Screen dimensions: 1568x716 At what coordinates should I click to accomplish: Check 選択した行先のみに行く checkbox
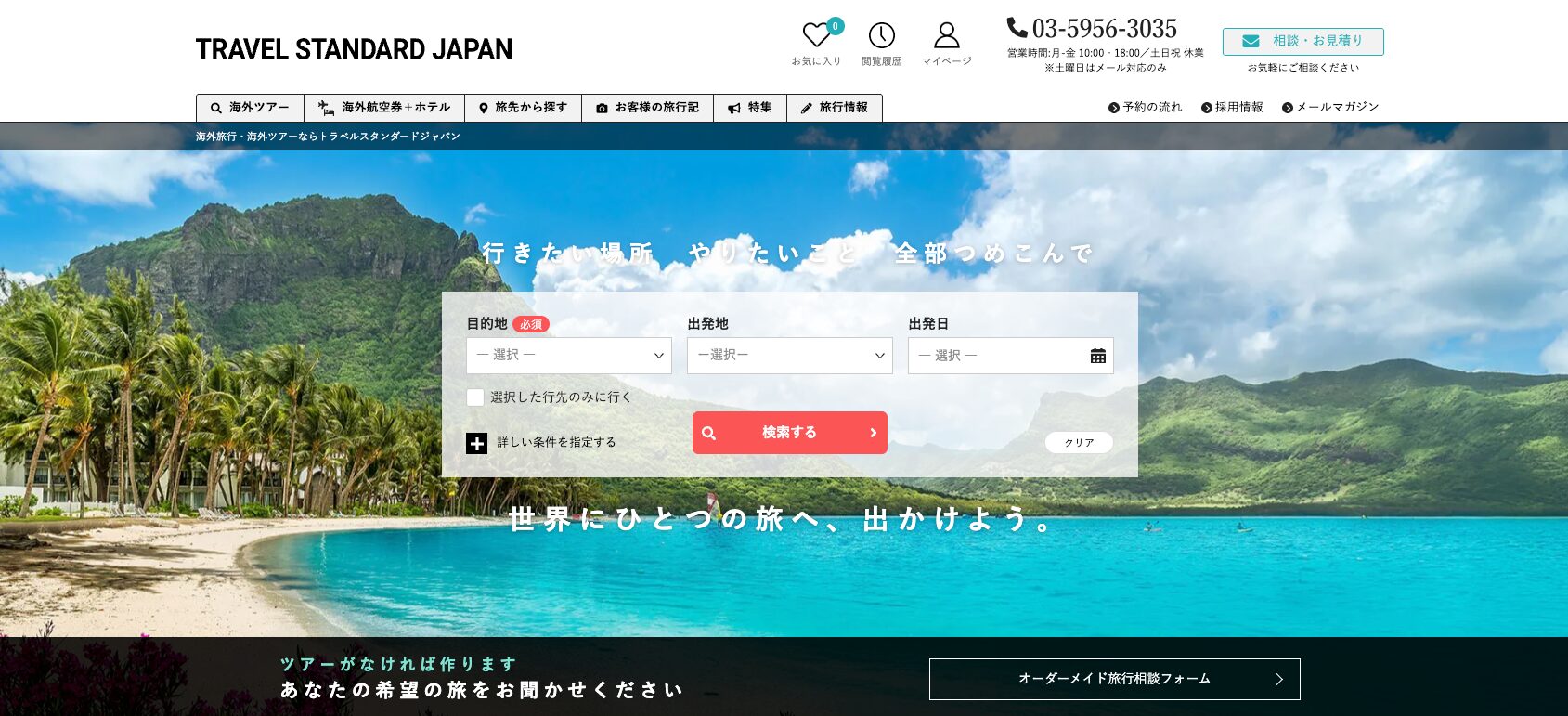[x=475, y=397]
